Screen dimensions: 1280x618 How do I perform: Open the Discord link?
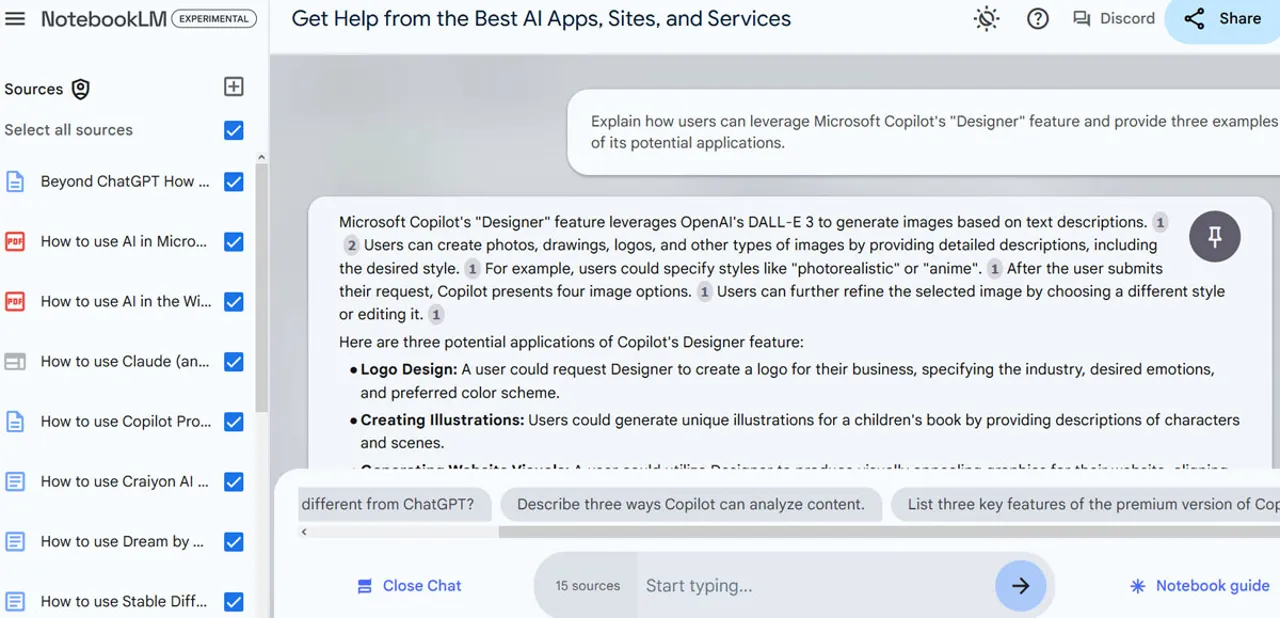1114,19
